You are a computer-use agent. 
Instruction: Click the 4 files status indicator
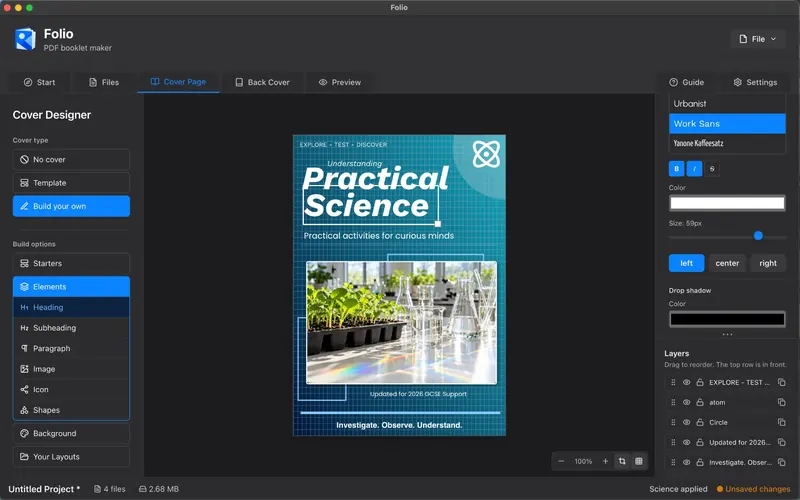pyautogui.click(x=110, y=489)
